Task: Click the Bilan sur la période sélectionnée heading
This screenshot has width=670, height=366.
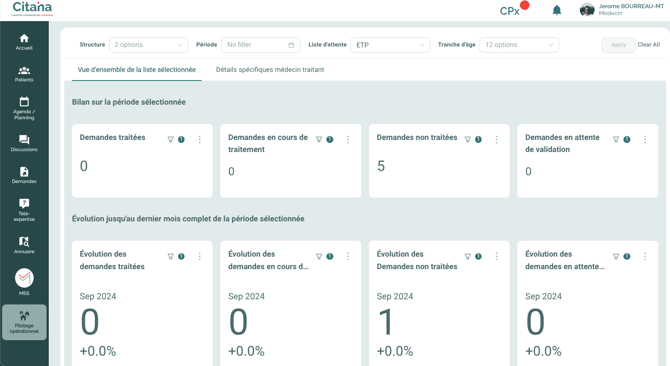Action: tap(129, 102)
